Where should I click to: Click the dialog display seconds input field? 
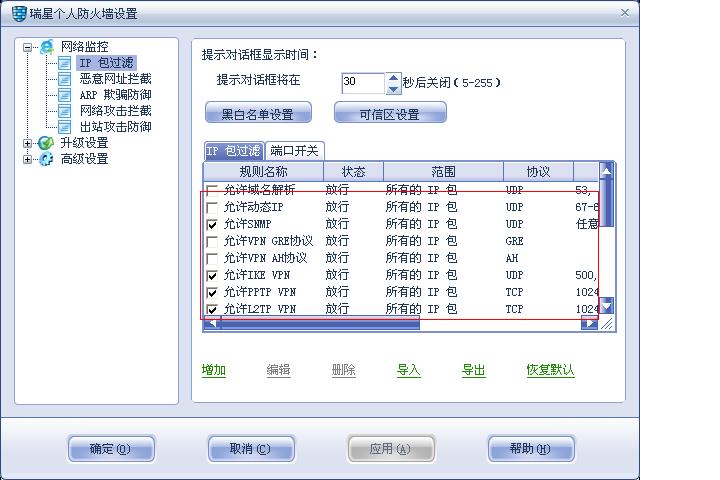[x=363, y=83]
